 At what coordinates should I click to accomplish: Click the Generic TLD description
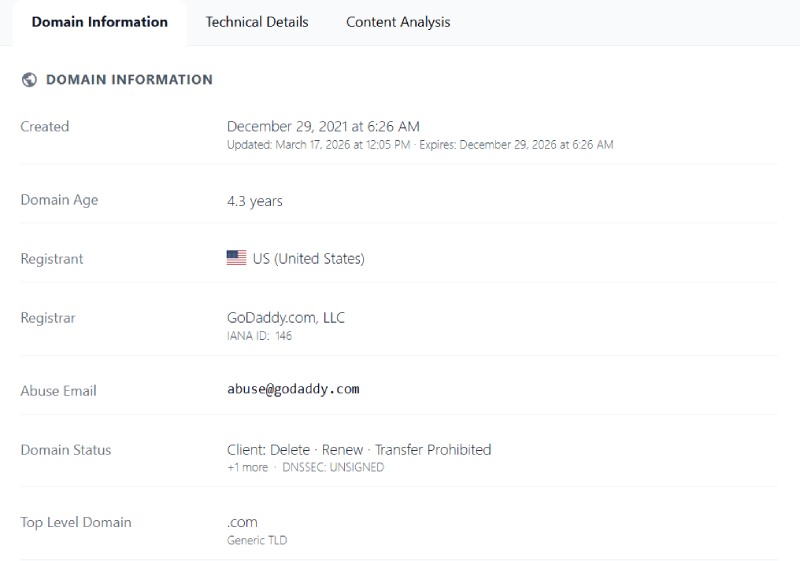(257, 541)
